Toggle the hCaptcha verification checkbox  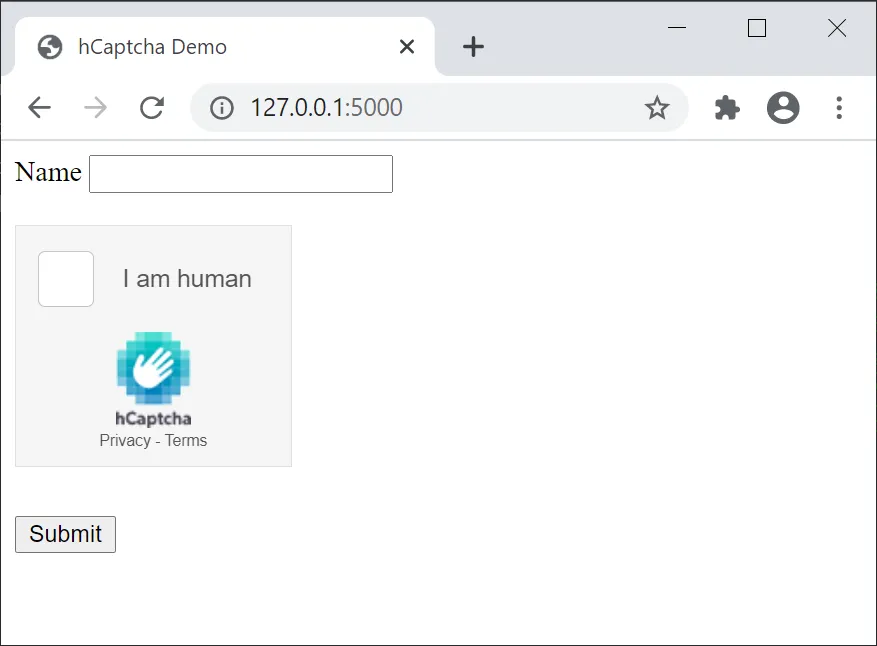pyautogui.click(x=65, y=279)
